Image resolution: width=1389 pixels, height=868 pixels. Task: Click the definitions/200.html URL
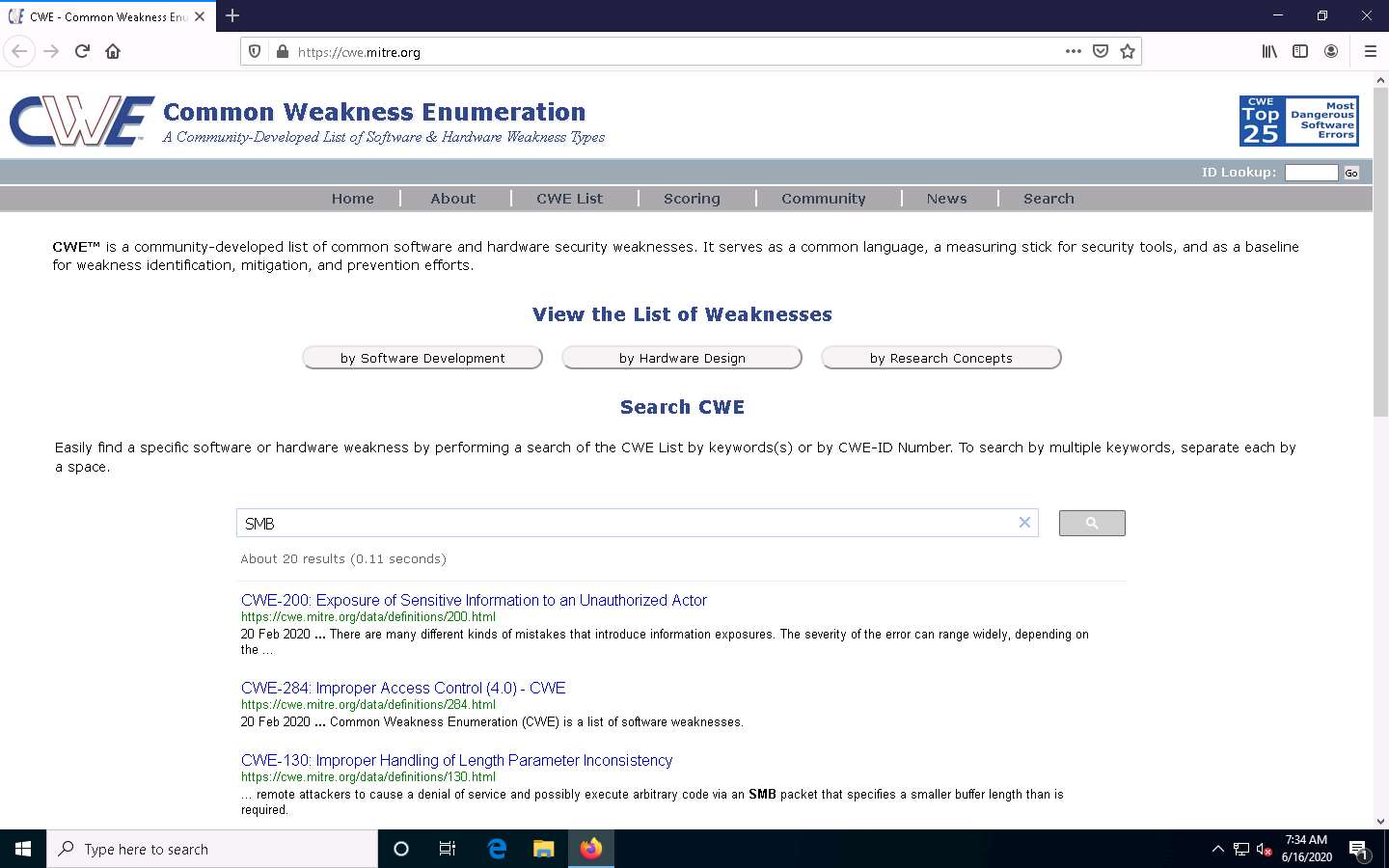[x=368, y=617]
